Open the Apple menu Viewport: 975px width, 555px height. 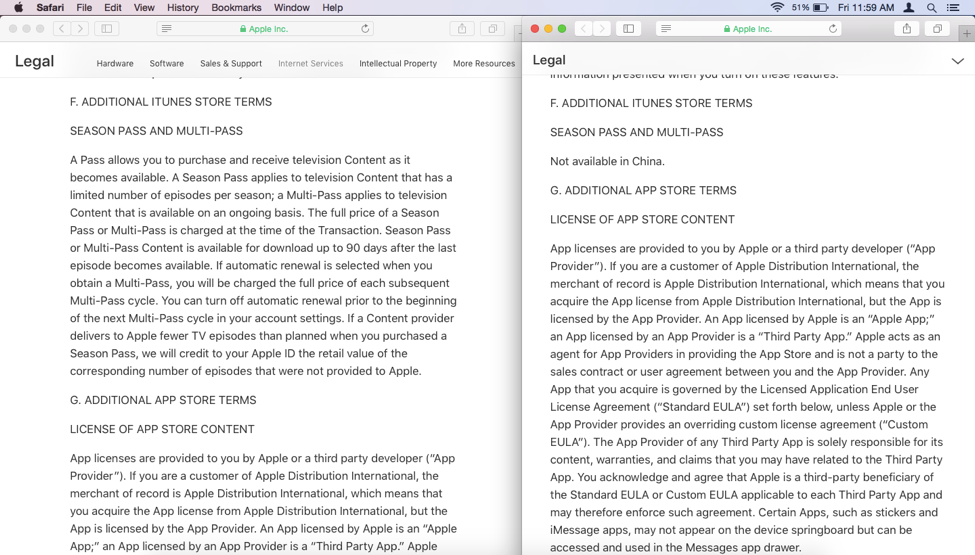[x=19, y=7]
